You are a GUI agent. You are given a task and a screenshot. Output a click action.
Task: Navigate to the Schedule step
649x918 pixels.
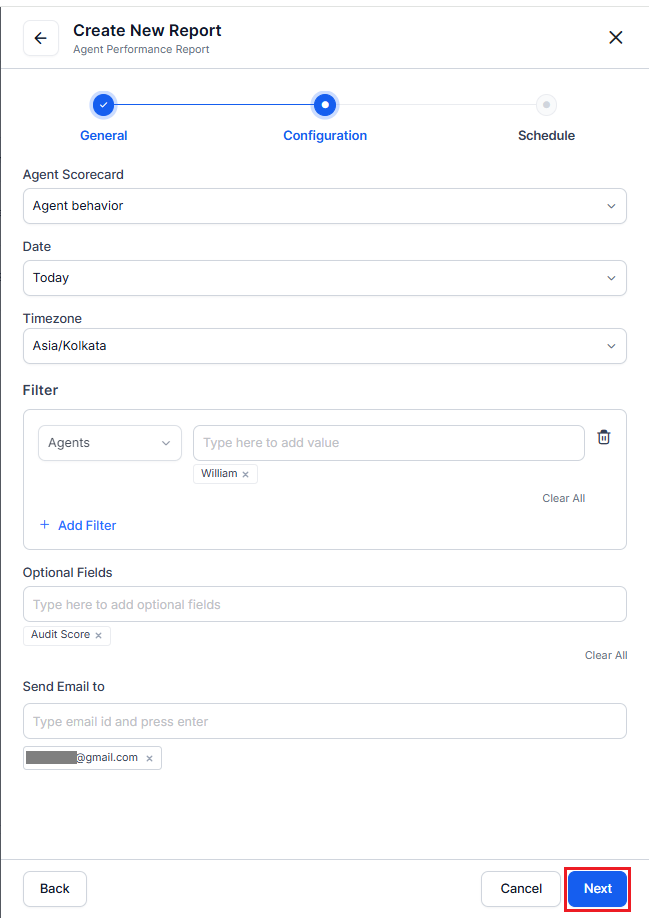click(546, 104)
